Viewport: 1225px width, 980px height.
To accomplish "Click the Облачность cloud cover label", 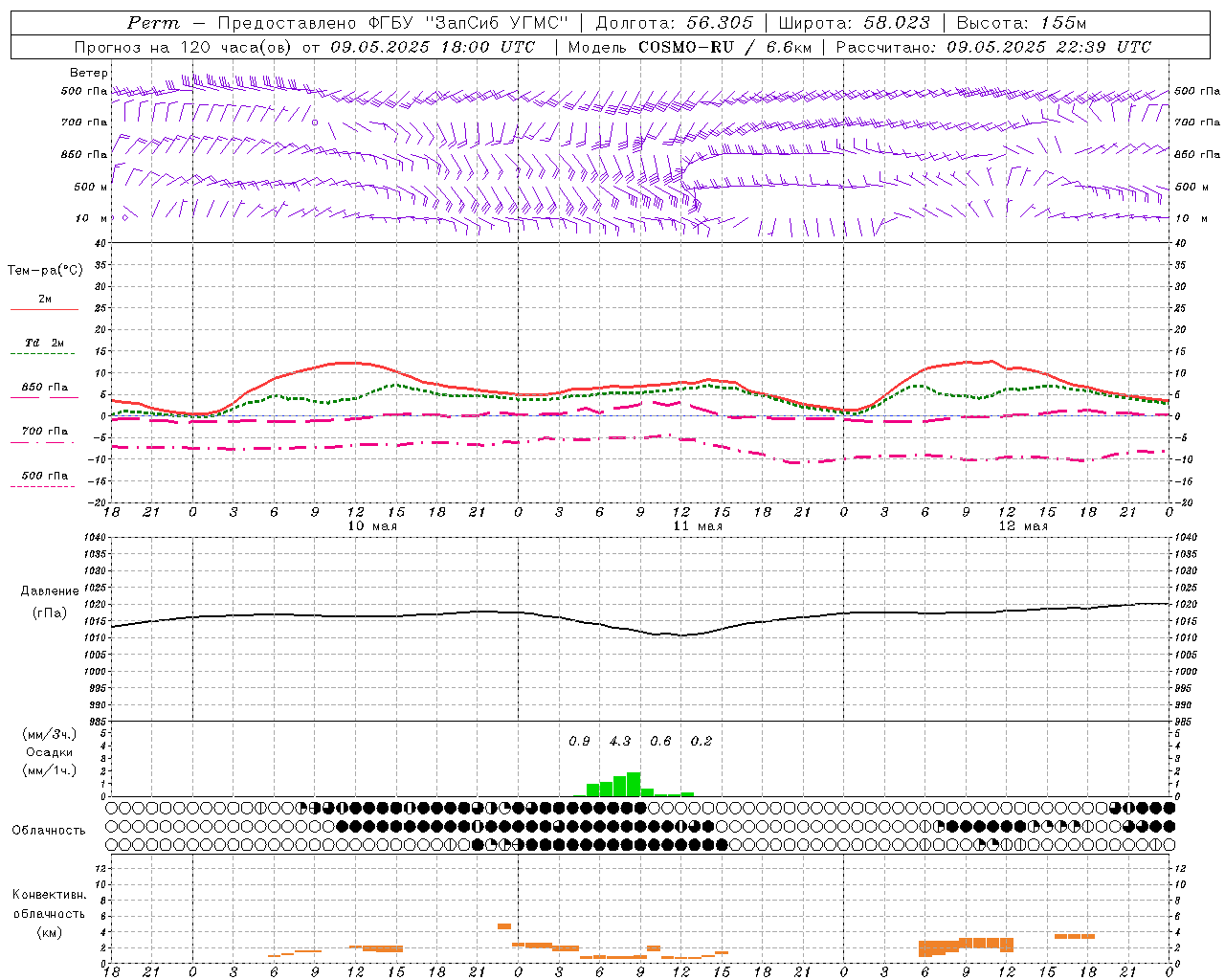I will (x=49, y=831).
